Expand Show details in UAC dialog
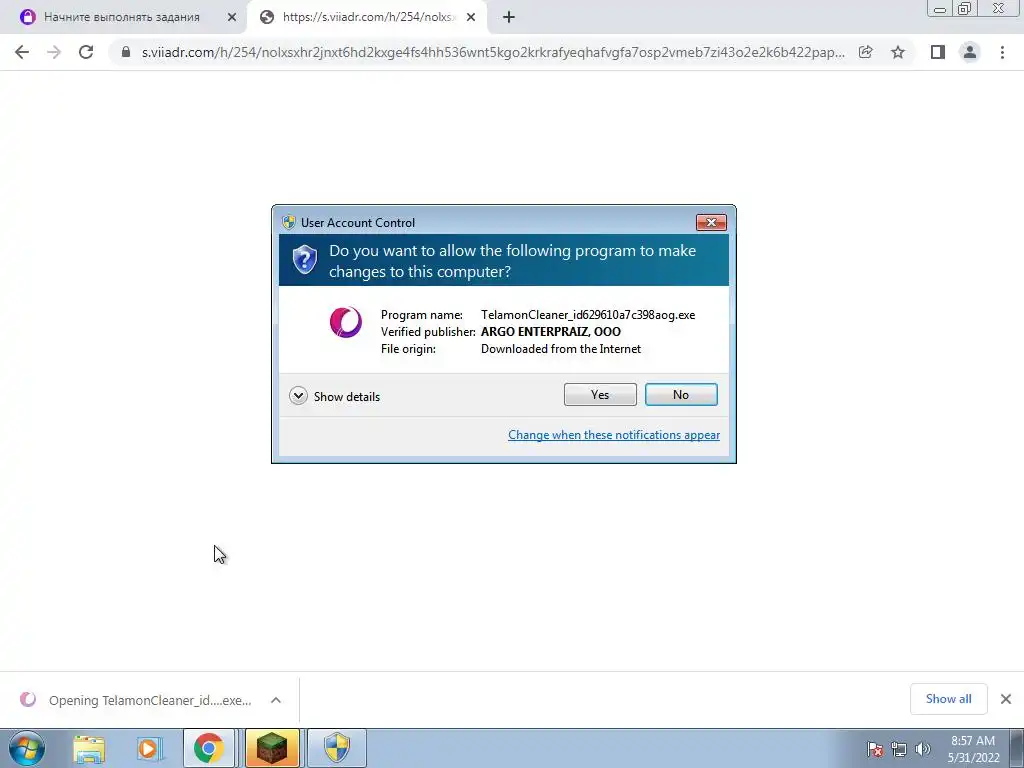1024x768 pixels. click(x=334, y=396)
